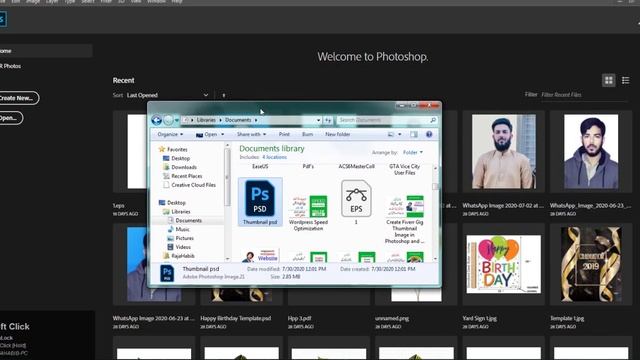640x360 pixels.
Task: Expand the Open button dropdown arrow
Action: [222, 134]
